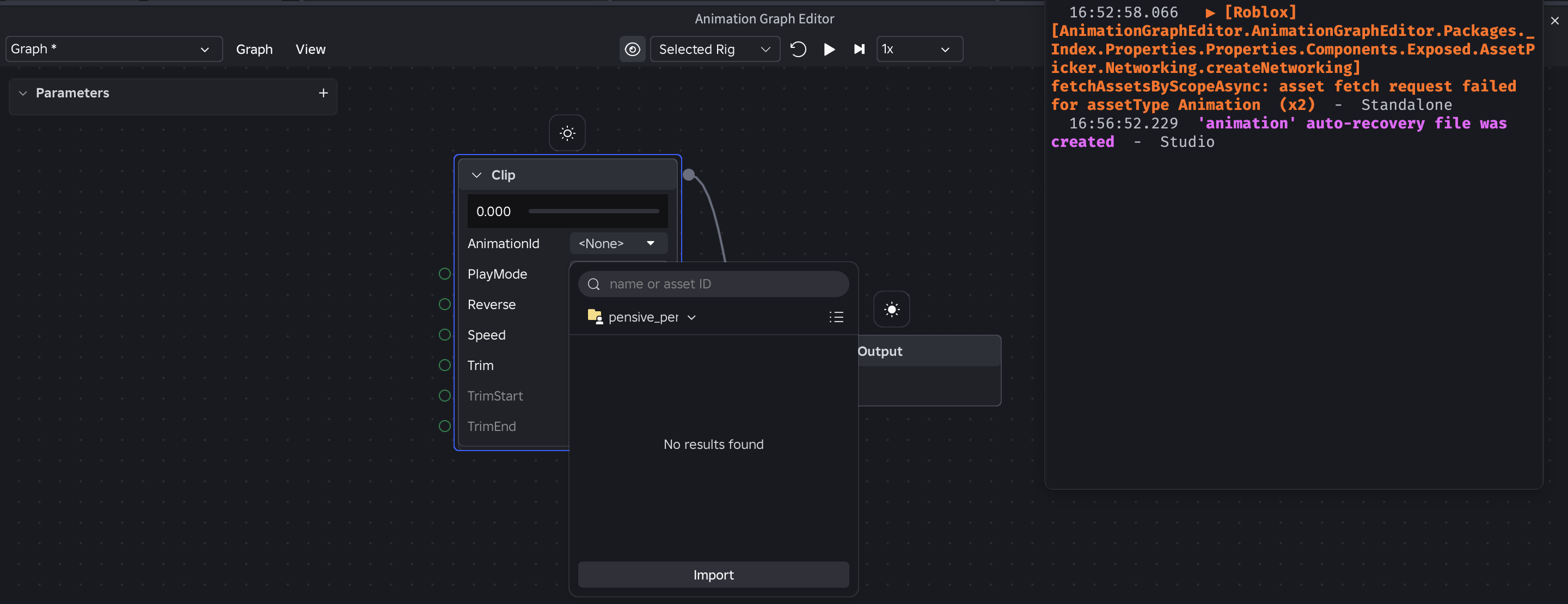Toggle list view in asset picker
This screenshot has height=604, width=1568.
[x=836, y=317]
